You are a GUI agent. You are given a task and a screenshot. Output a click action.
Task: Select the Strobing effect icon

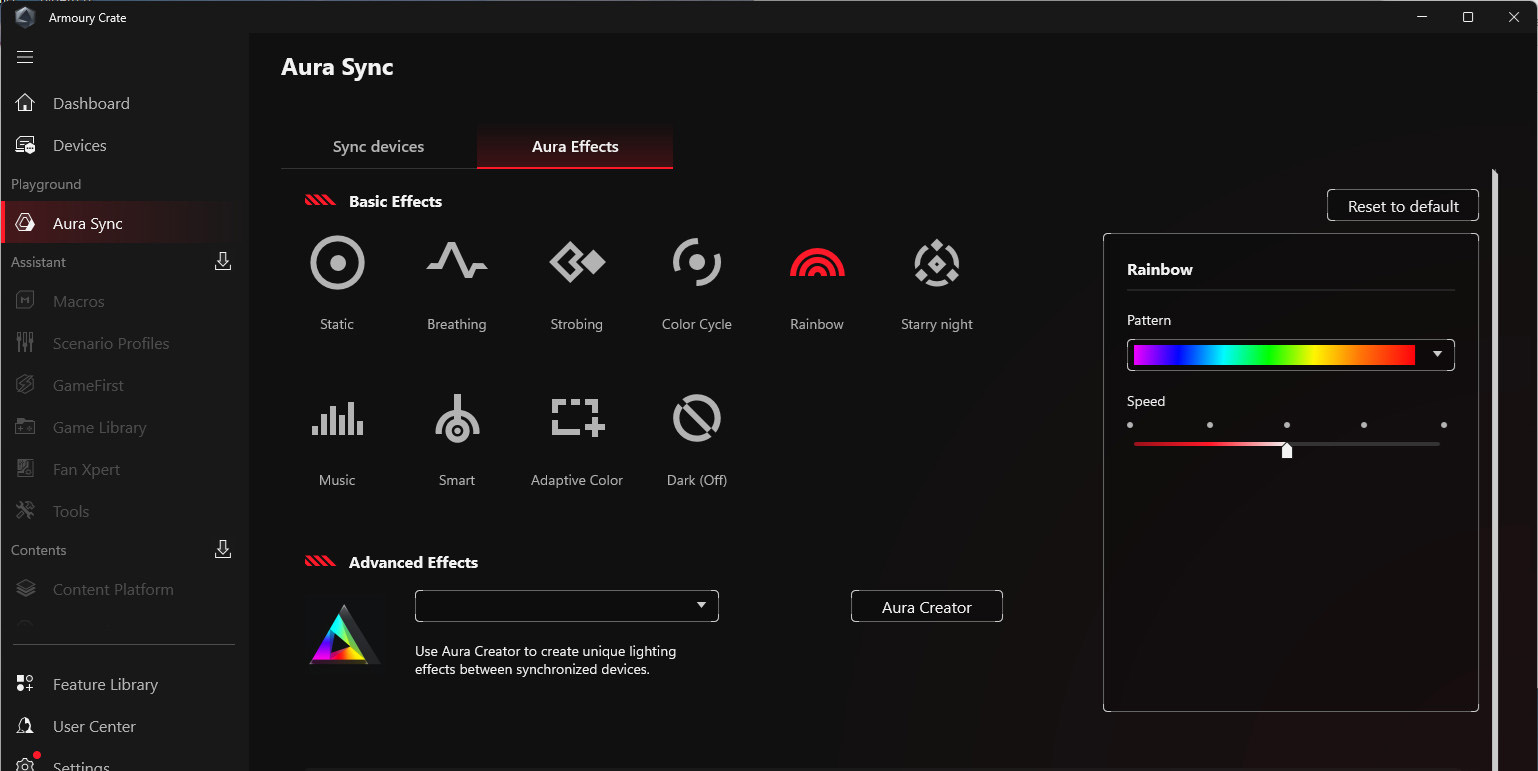(x=577, y=264)
